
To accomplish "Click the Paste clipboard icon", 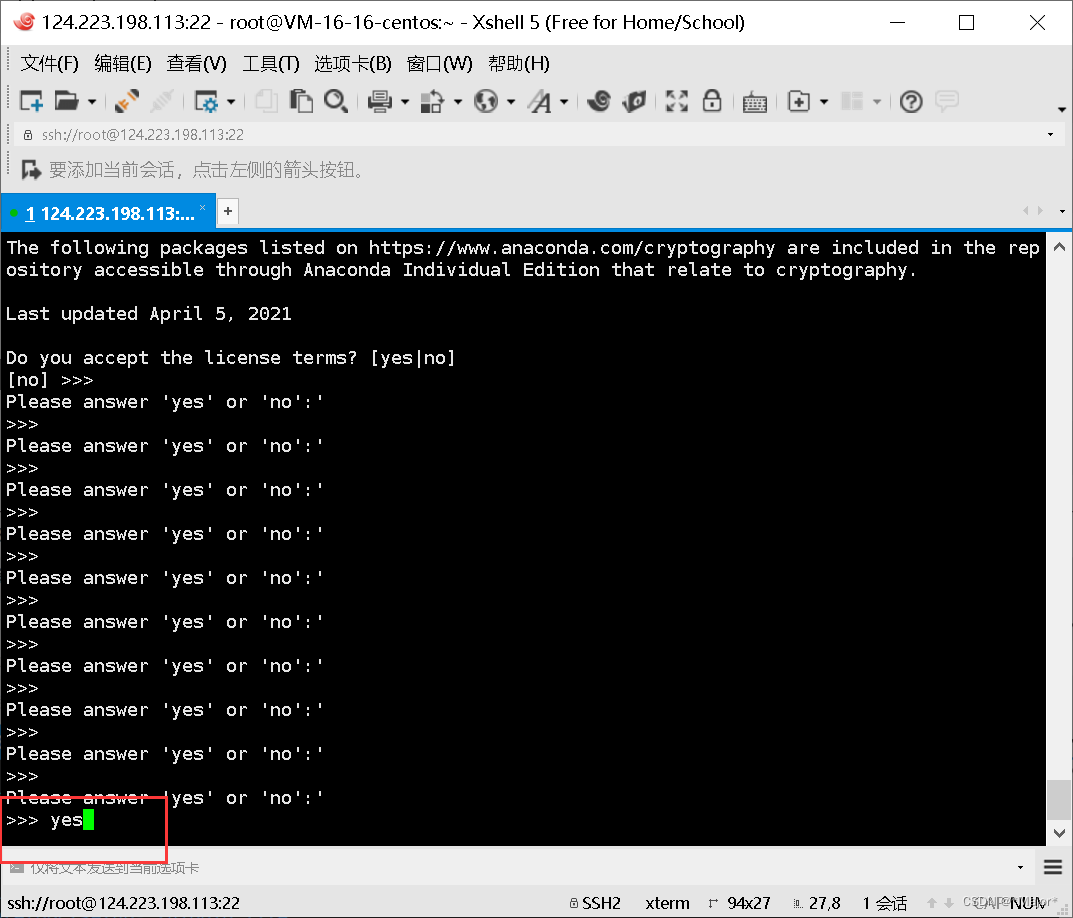I will [x=301, y=101].
